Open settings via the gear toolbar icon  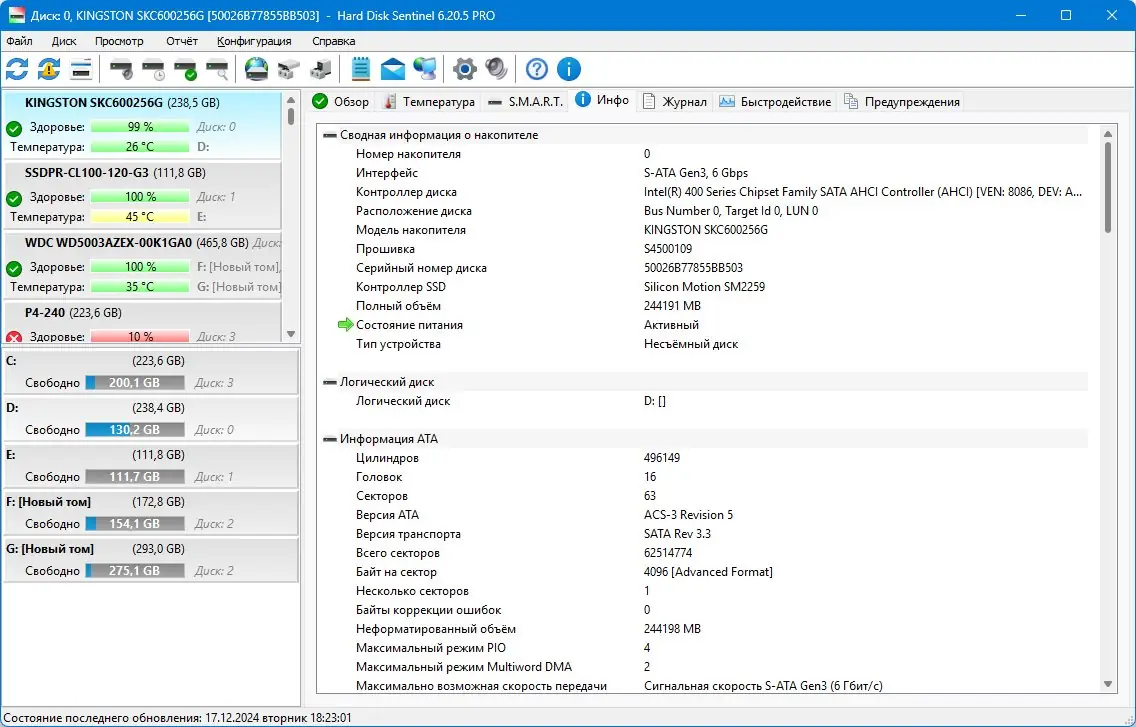tap(464, 70)
